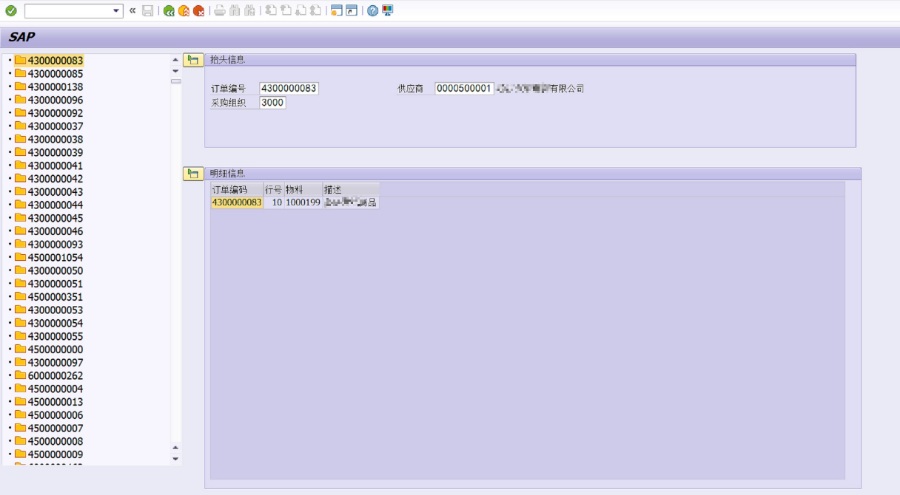Click the Customize Local Layout monitor icon

coord(388,11)
